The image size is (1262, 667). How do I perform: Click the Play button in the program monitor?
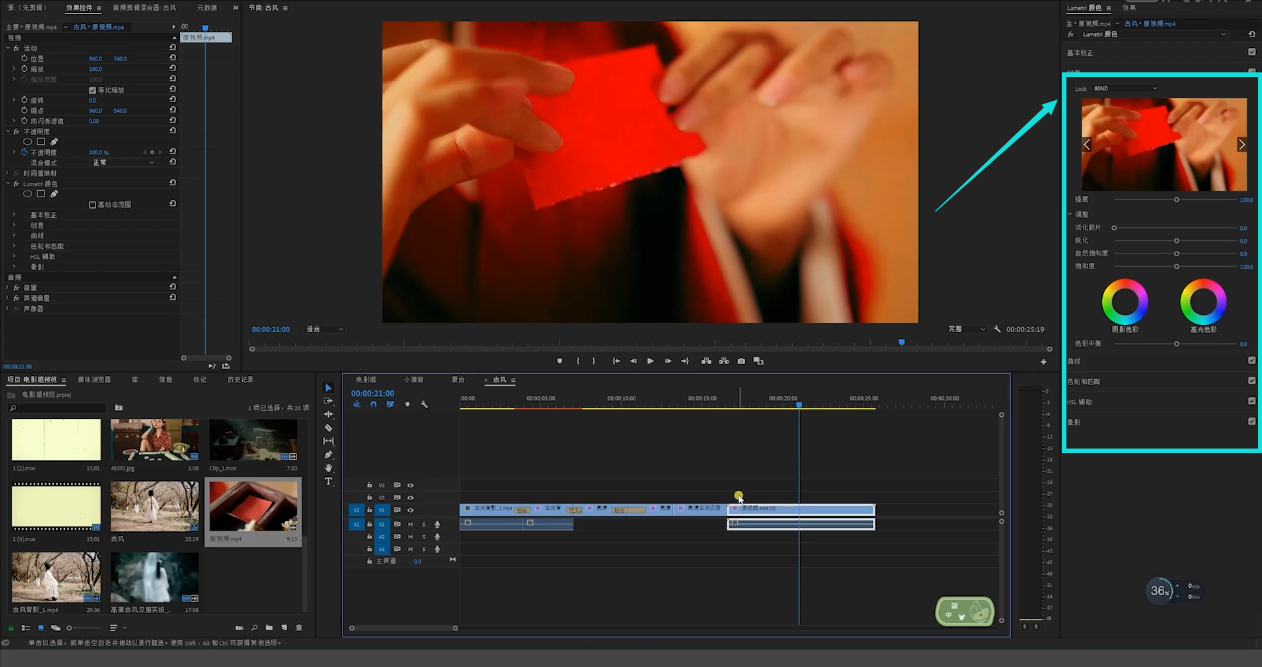tap(650, 361)
